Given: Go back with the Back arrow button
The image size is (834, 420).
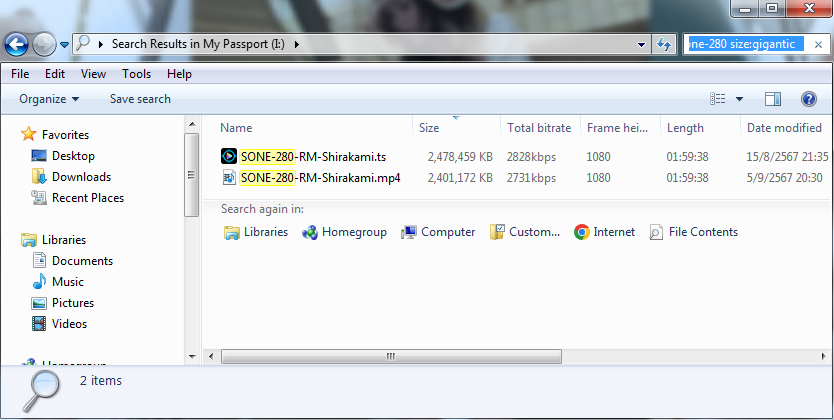Looking at the screenshot, I should [x=16, y=45].
